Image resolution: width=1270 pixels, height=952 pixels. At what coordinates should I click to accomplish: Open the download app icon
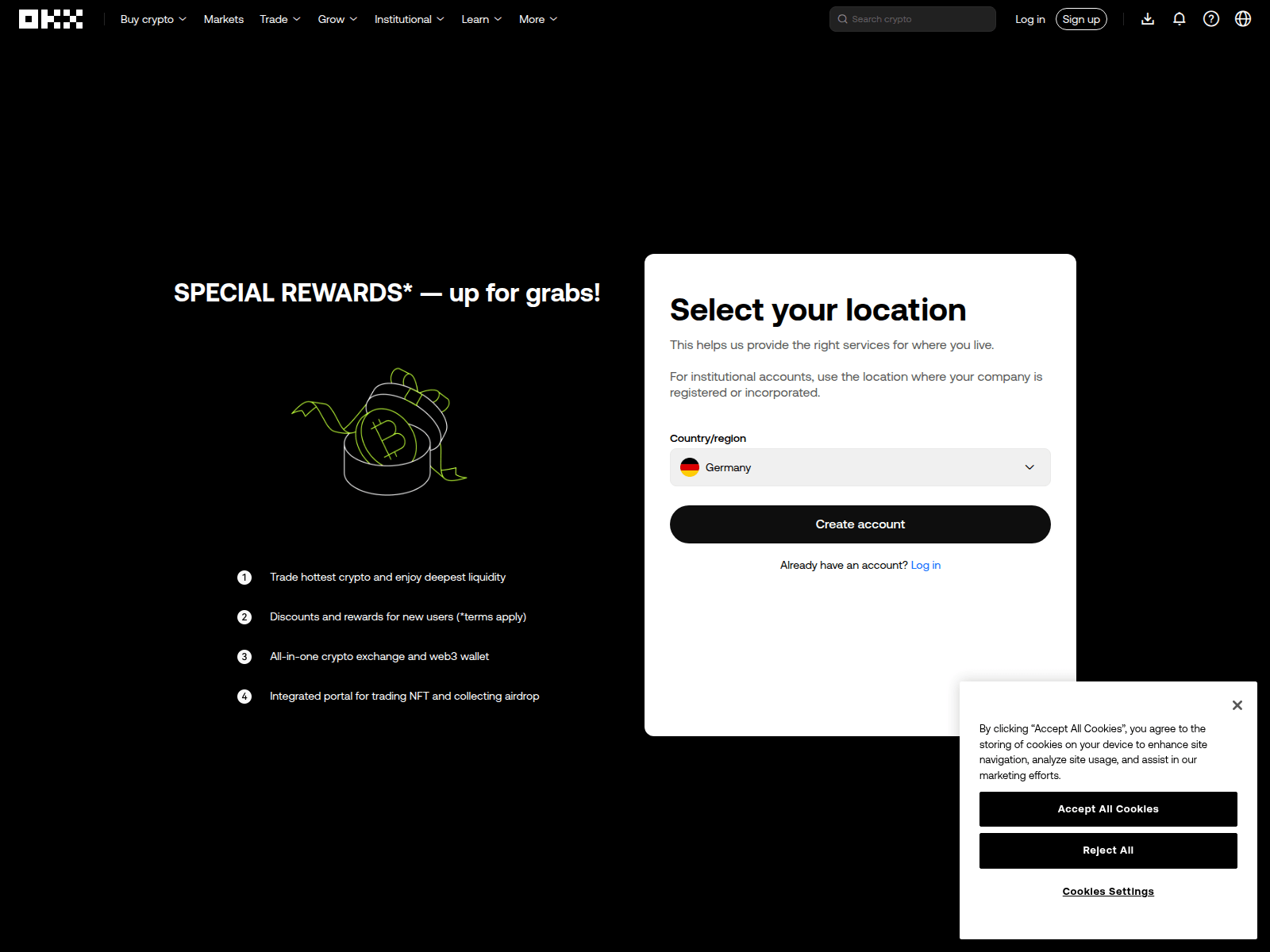[x=1148, y=19]
